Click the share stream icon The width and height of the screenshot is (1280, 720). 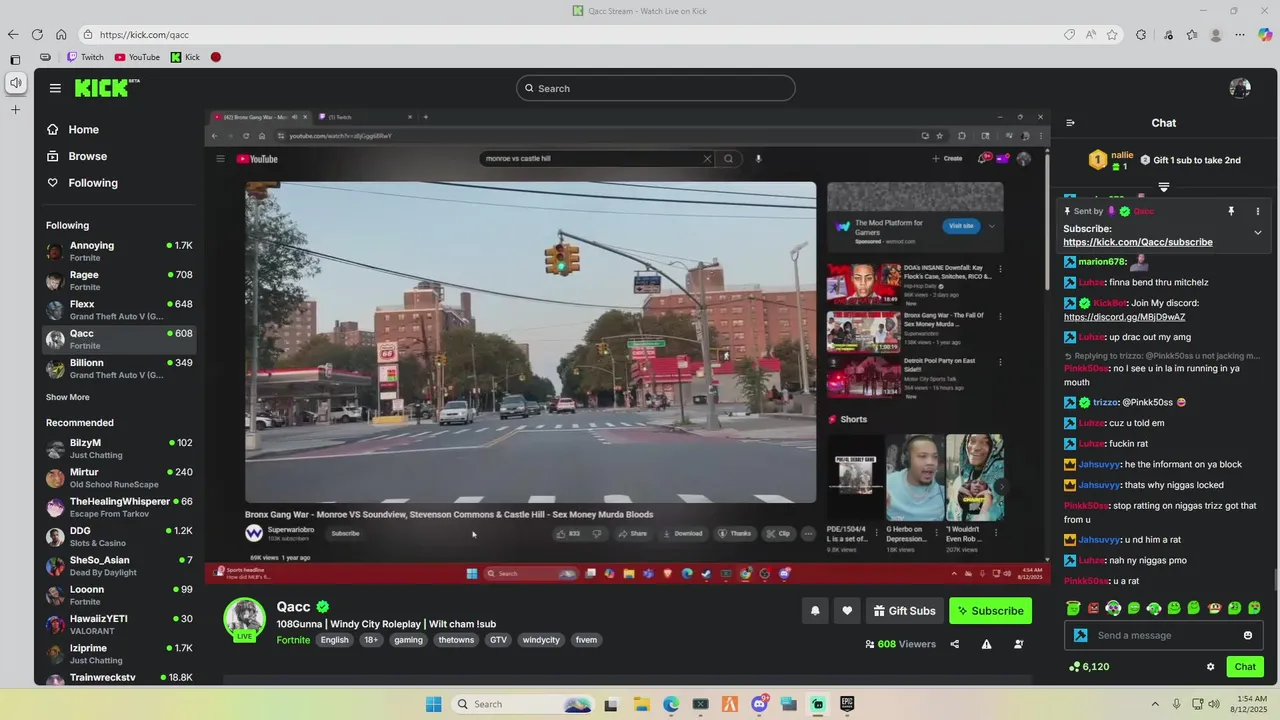click(x=954, y=644)
